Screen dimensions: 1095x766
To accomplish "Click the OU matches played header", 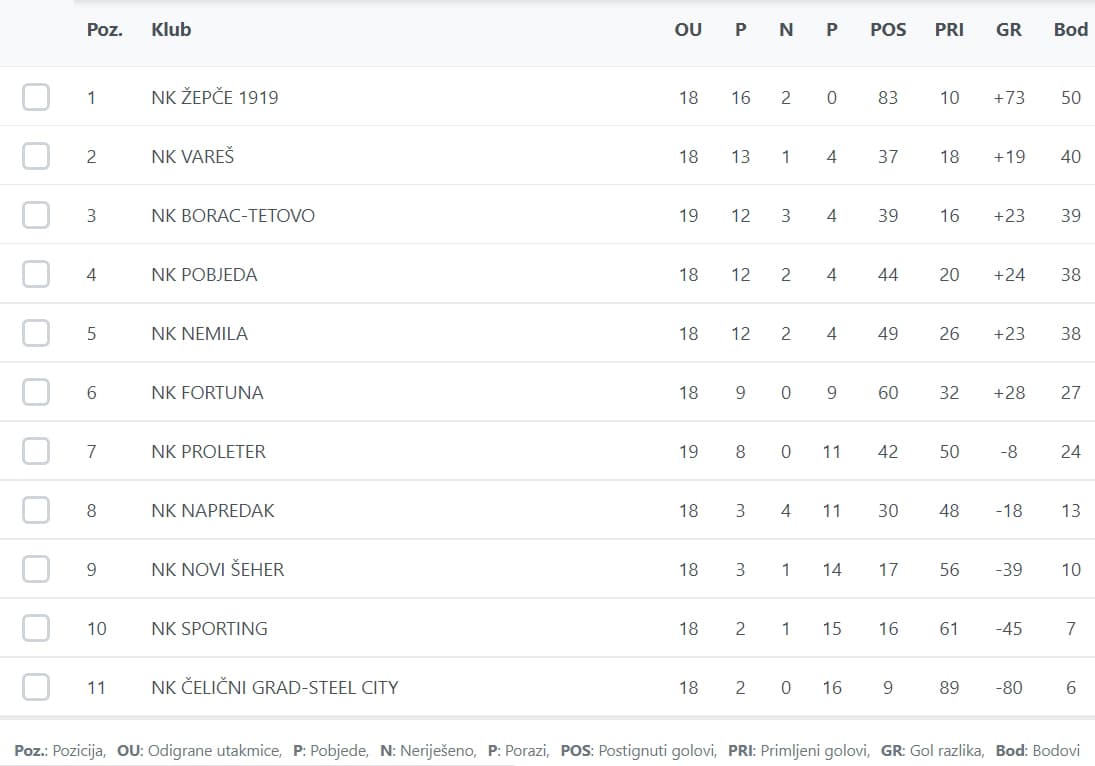I will click(x=688, y=29).
